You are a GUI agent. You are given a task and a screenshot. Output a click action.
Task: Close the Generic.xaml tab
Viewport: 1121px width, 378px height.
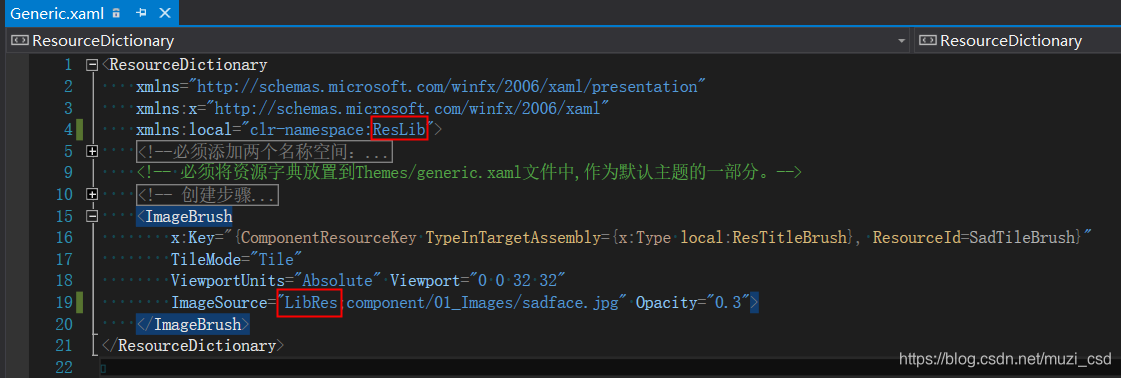164,13
